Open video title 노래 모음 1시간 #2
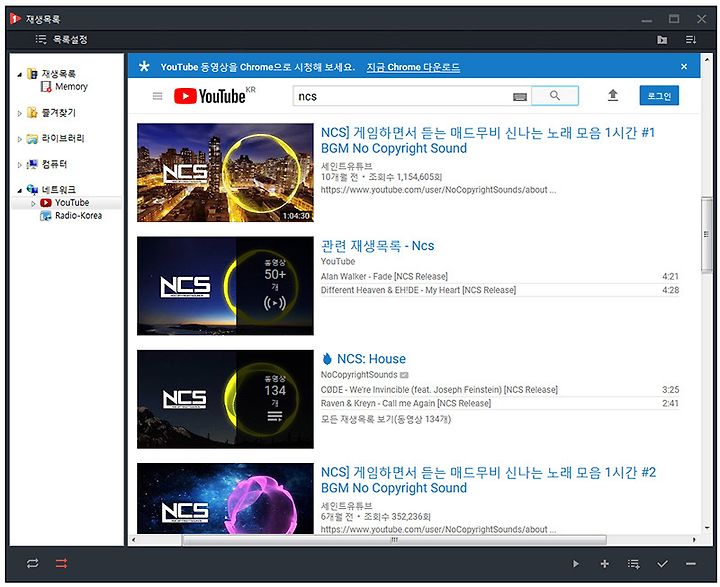 pos(488,480)
